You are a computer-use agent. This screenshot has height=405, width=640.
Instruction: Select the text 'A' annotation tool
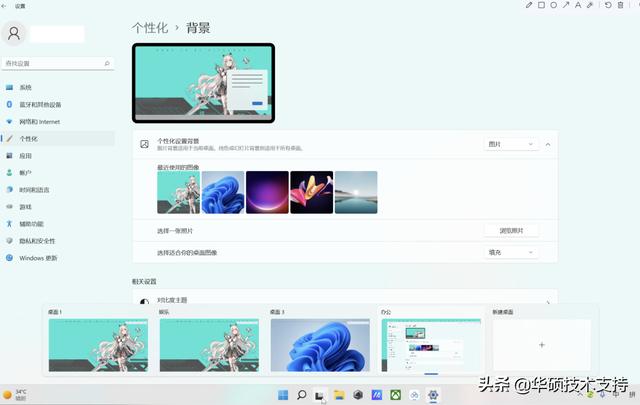point(578,5)
